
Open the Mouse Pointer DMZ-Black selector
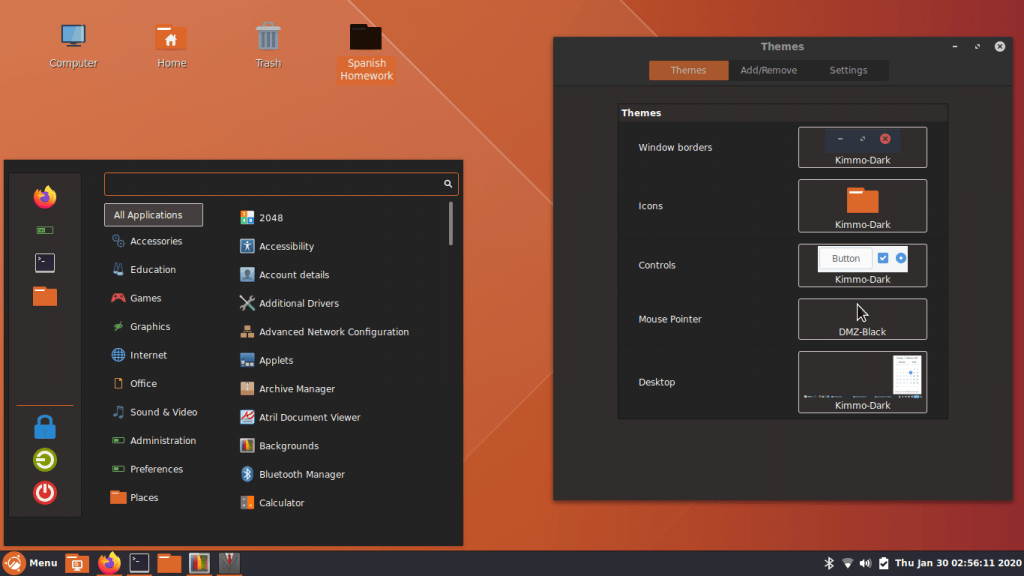click(x=862, y=319)
